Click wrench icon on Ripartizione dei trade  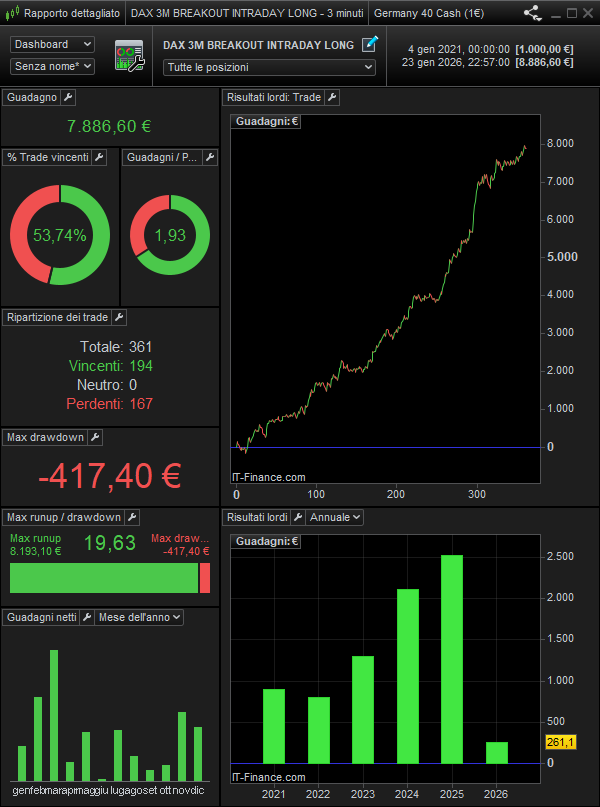coord(119,317)
